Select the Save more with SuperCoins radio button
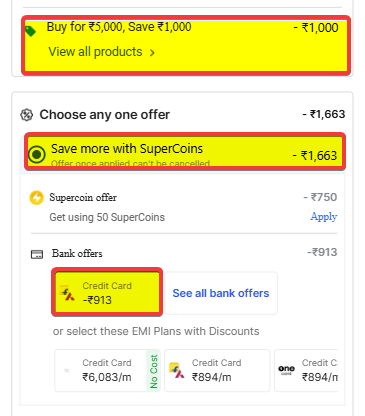 pos(37,155)
